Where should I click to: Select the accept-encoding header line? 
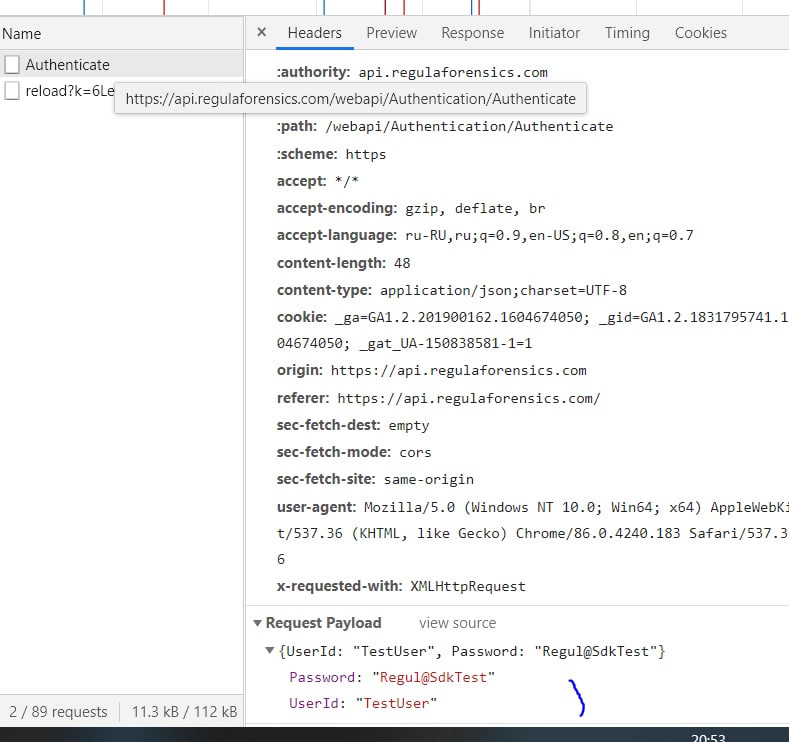point(411,208)
